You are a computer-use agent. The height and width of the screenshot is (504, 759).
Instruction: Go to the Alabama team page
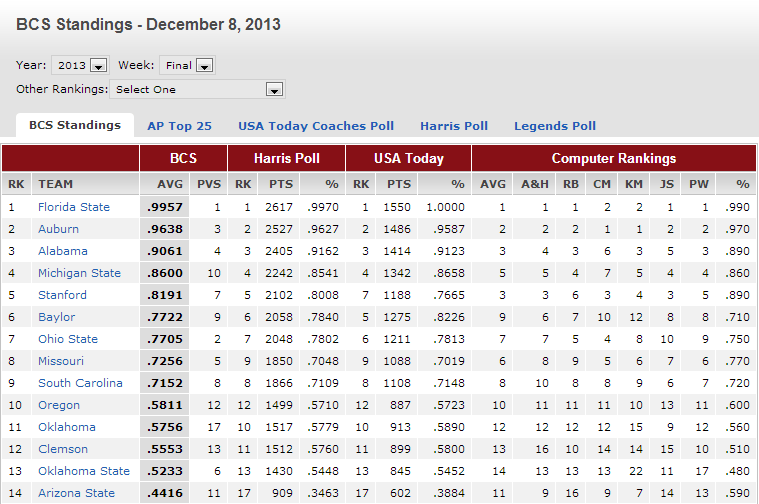62,251
